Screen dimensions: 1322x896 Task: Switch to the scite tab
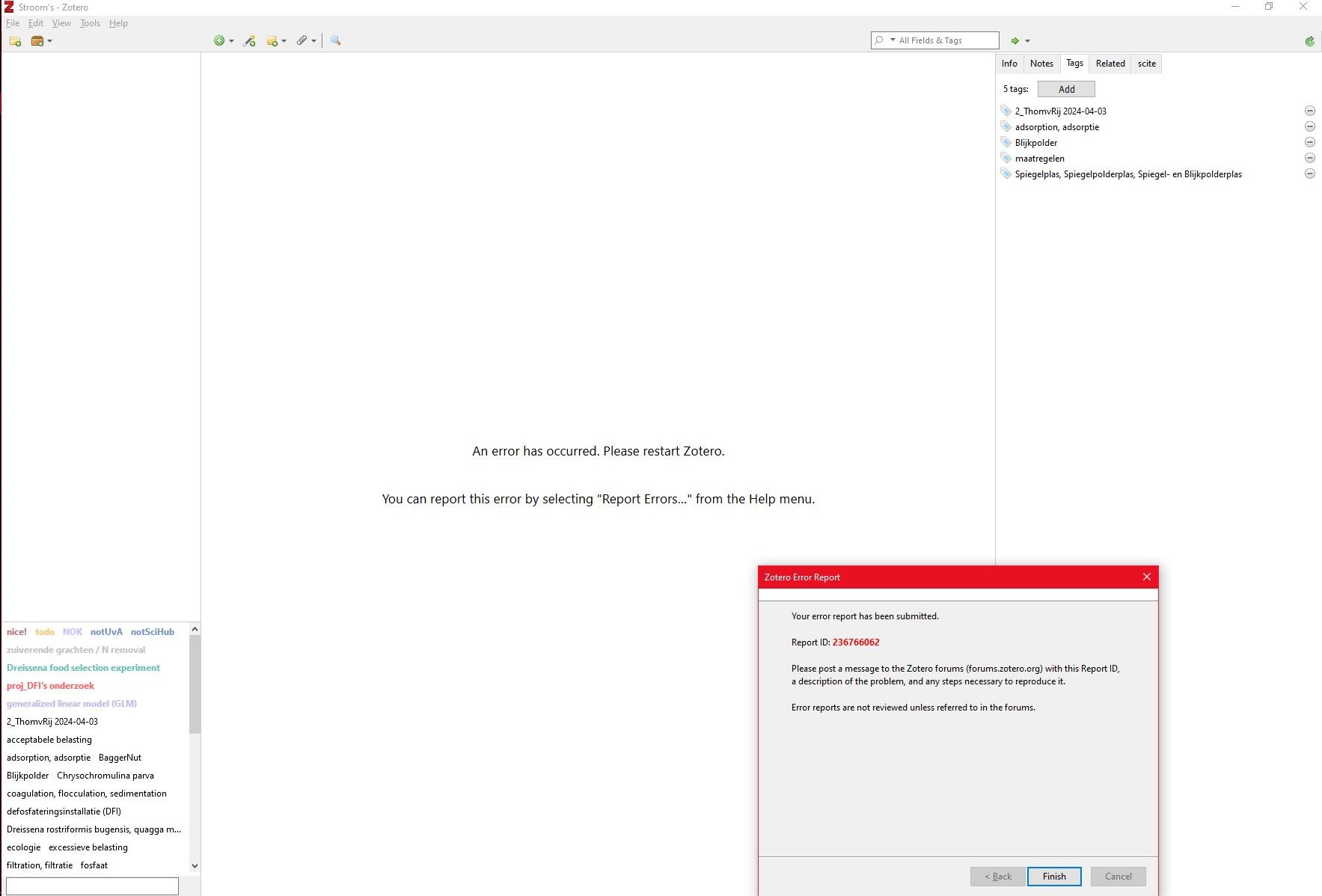(1146, 64)
